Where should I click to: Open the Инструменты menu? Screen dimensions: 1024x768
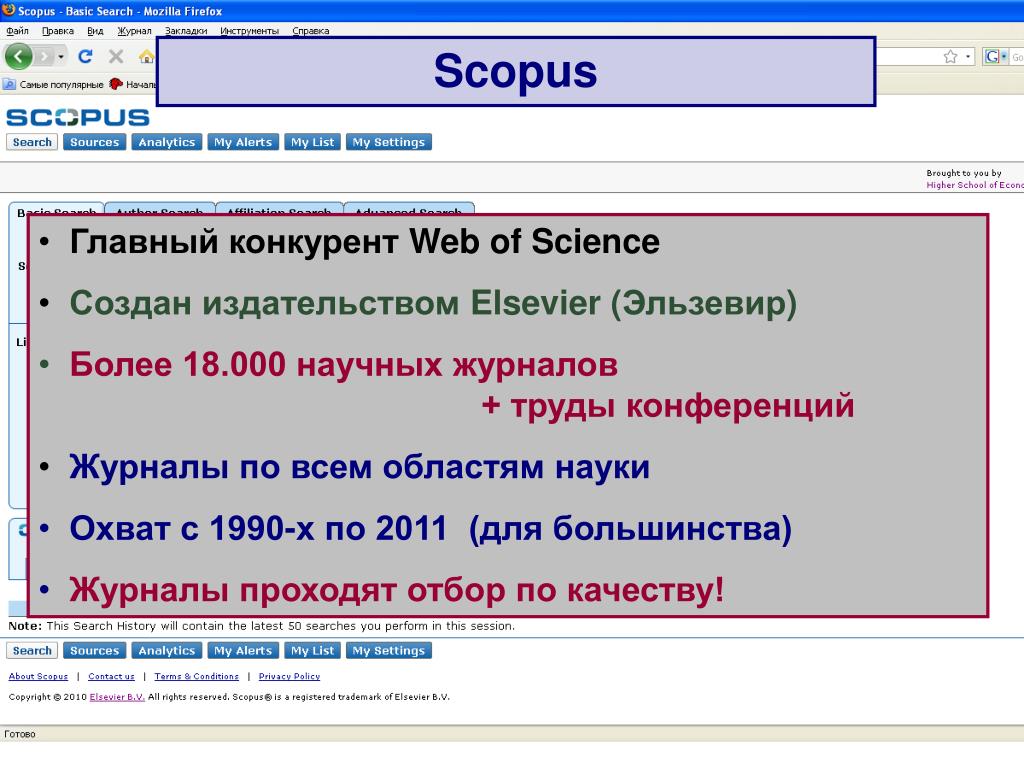pyautogui.click(x=249, y=31)
